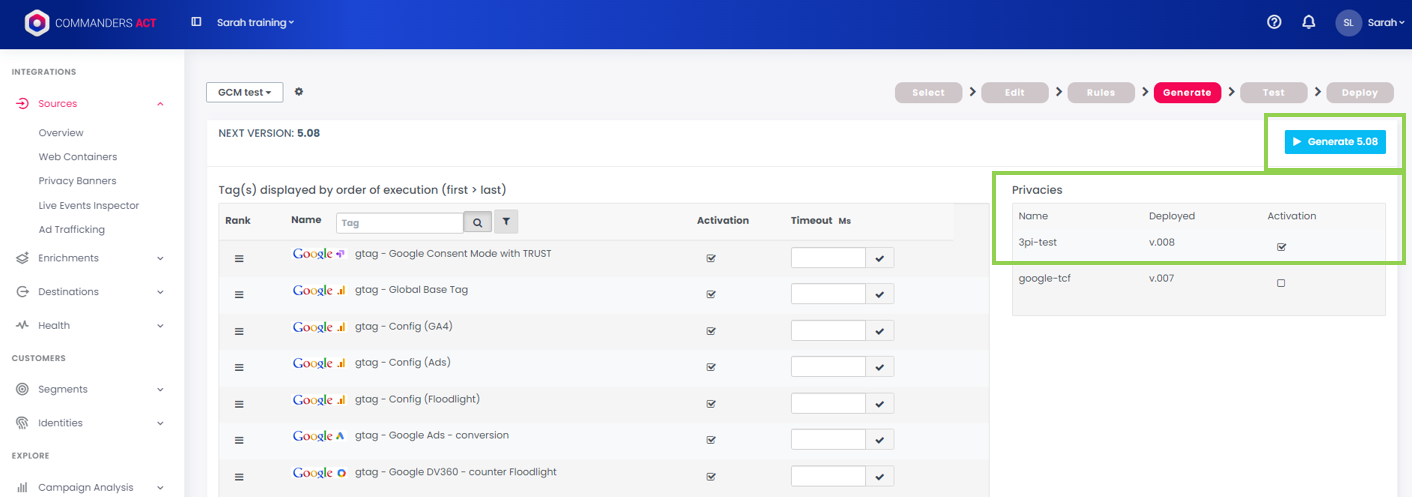
Task: Click the help question mark icon
Action: [x=1274, y=22]
